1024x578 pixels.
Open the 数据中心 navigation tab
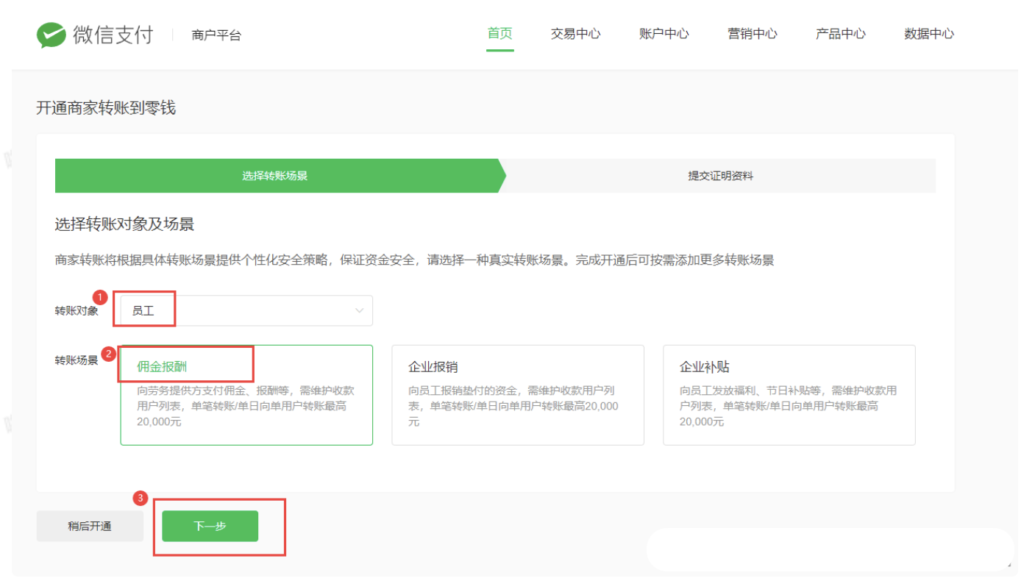[928, 34]
